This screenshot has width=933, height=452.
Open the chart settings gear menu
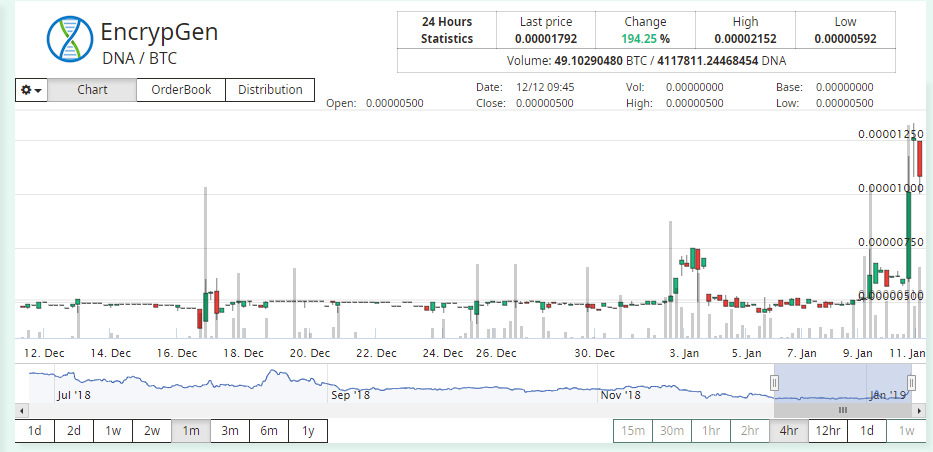coord(31,90)
